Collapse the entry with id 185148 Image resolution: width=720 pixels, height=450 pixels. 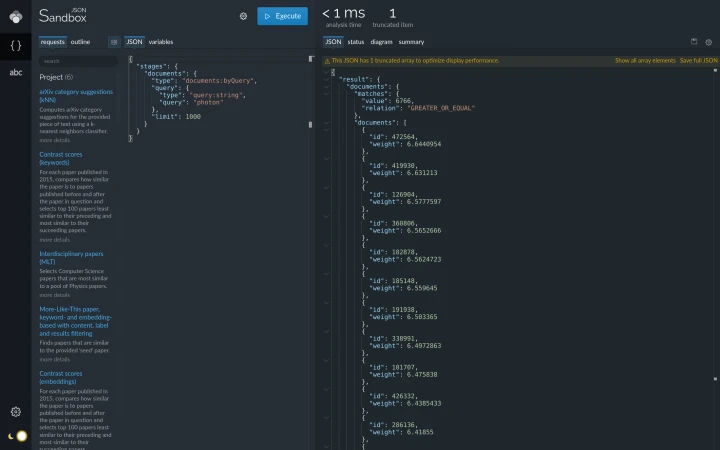tap(326, 274)
